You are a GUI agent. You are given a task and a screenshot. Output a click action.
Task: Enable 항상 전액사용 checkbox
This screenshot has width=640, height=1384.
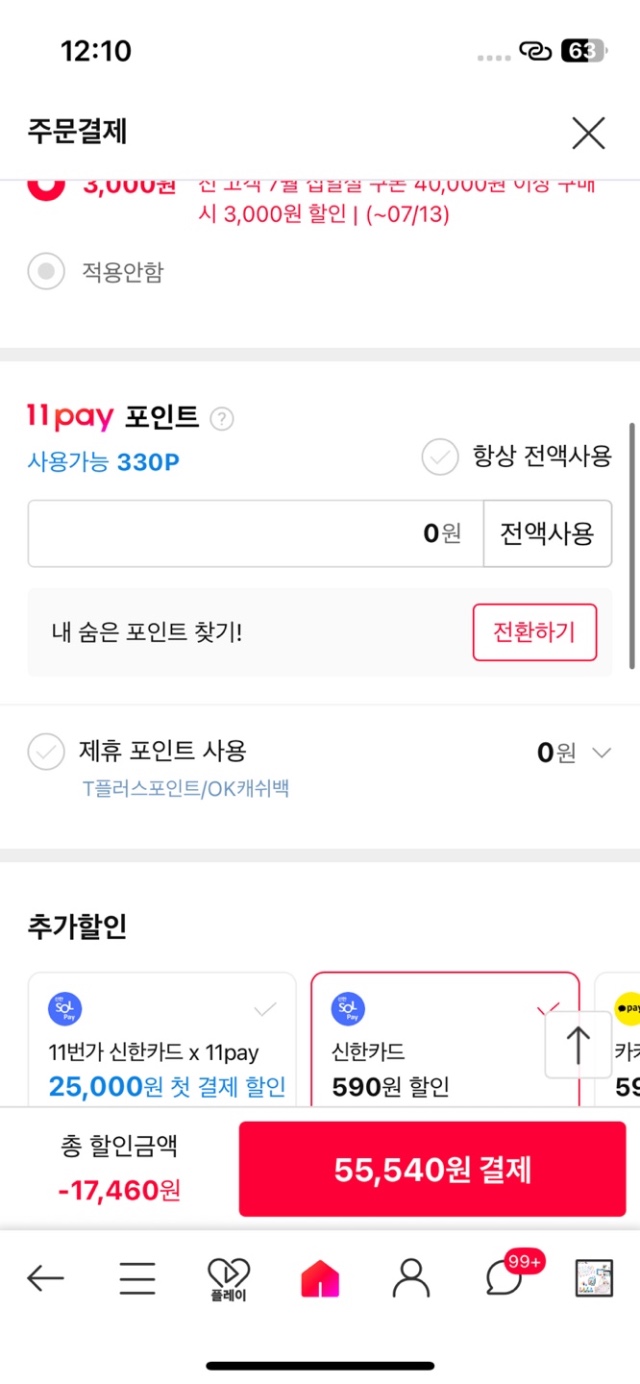click(x=439, y=458)
